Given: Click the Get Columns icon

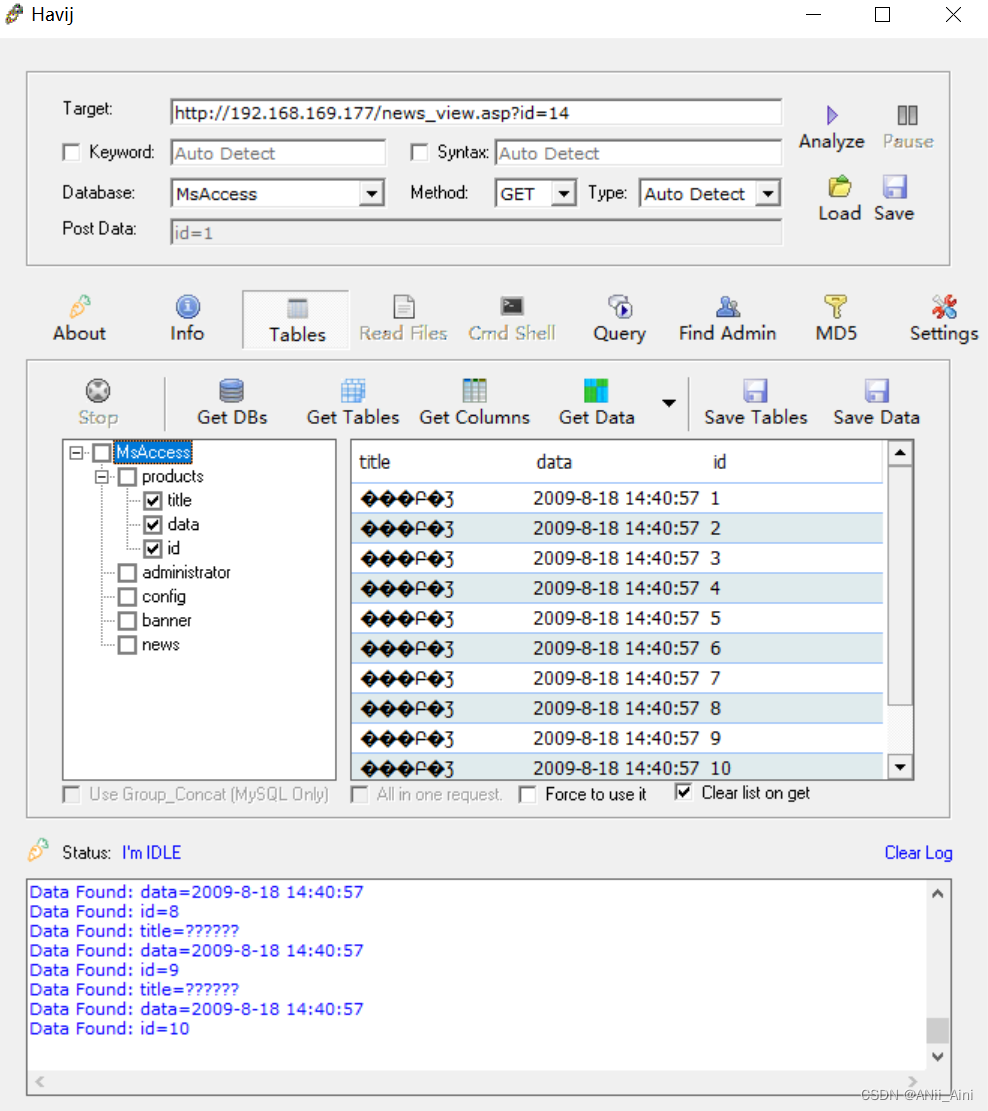Looking at the screenshot, I should (x=474, y=390).
